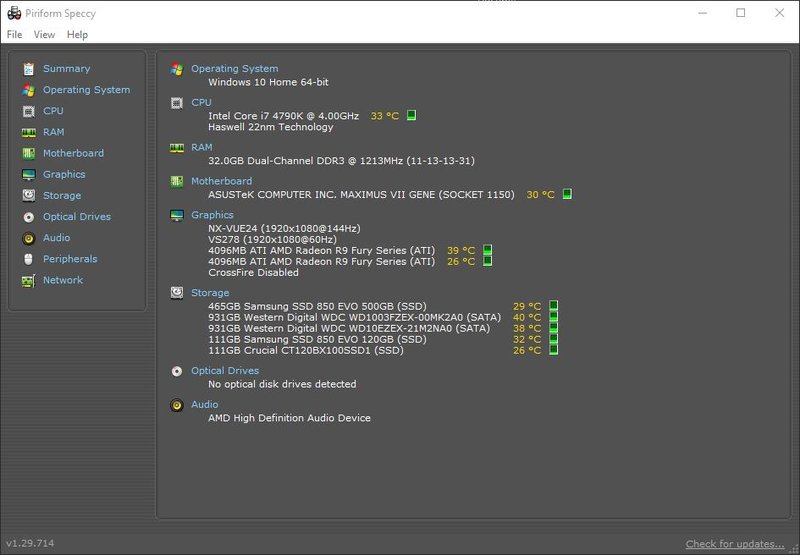Click the RAM heading link in main panel
The width and height of the screenshot is (800, 555).
click(202, 147)
